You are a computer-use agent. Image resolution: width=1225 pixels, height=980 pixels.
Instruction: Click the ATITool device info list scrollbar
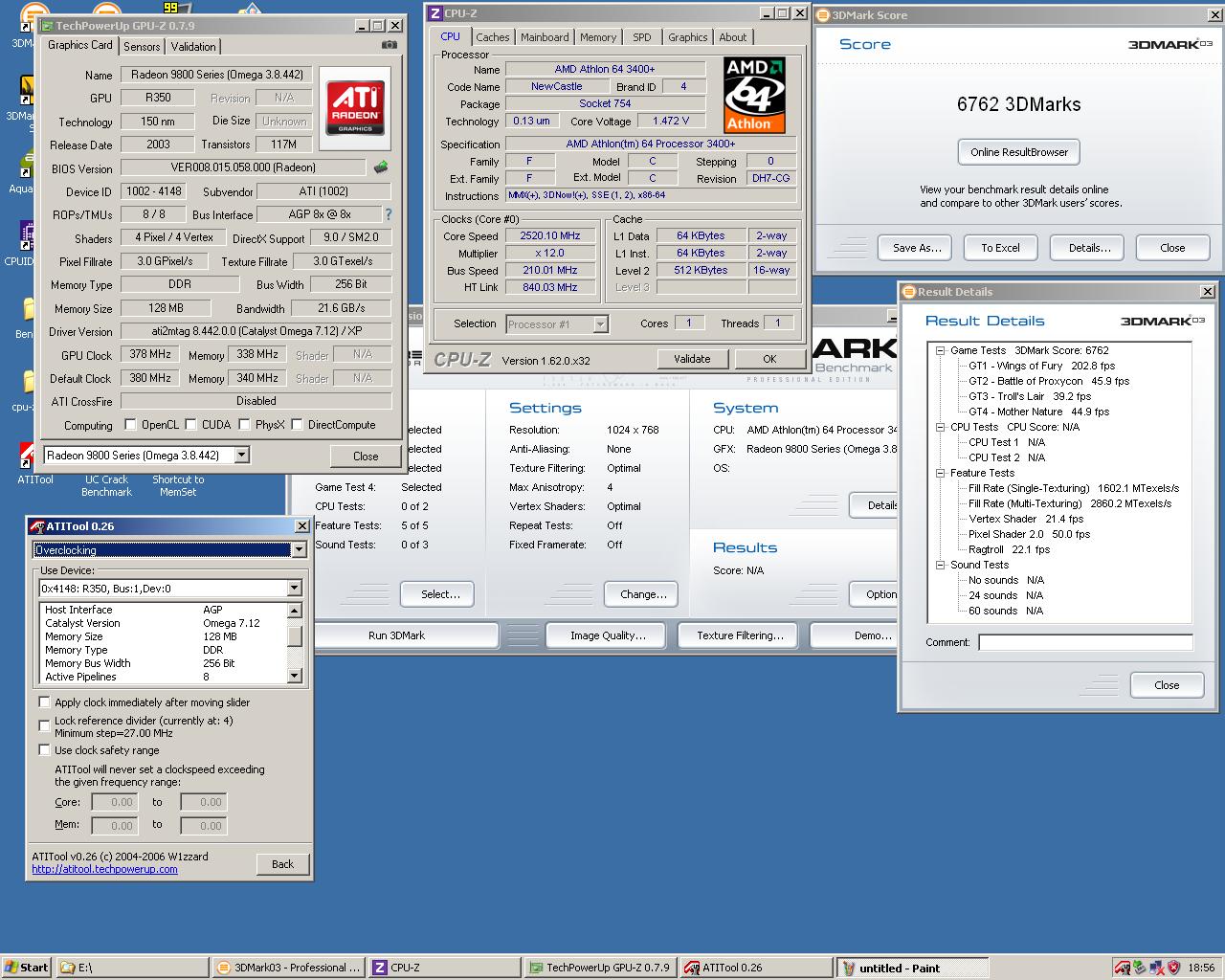295,642
